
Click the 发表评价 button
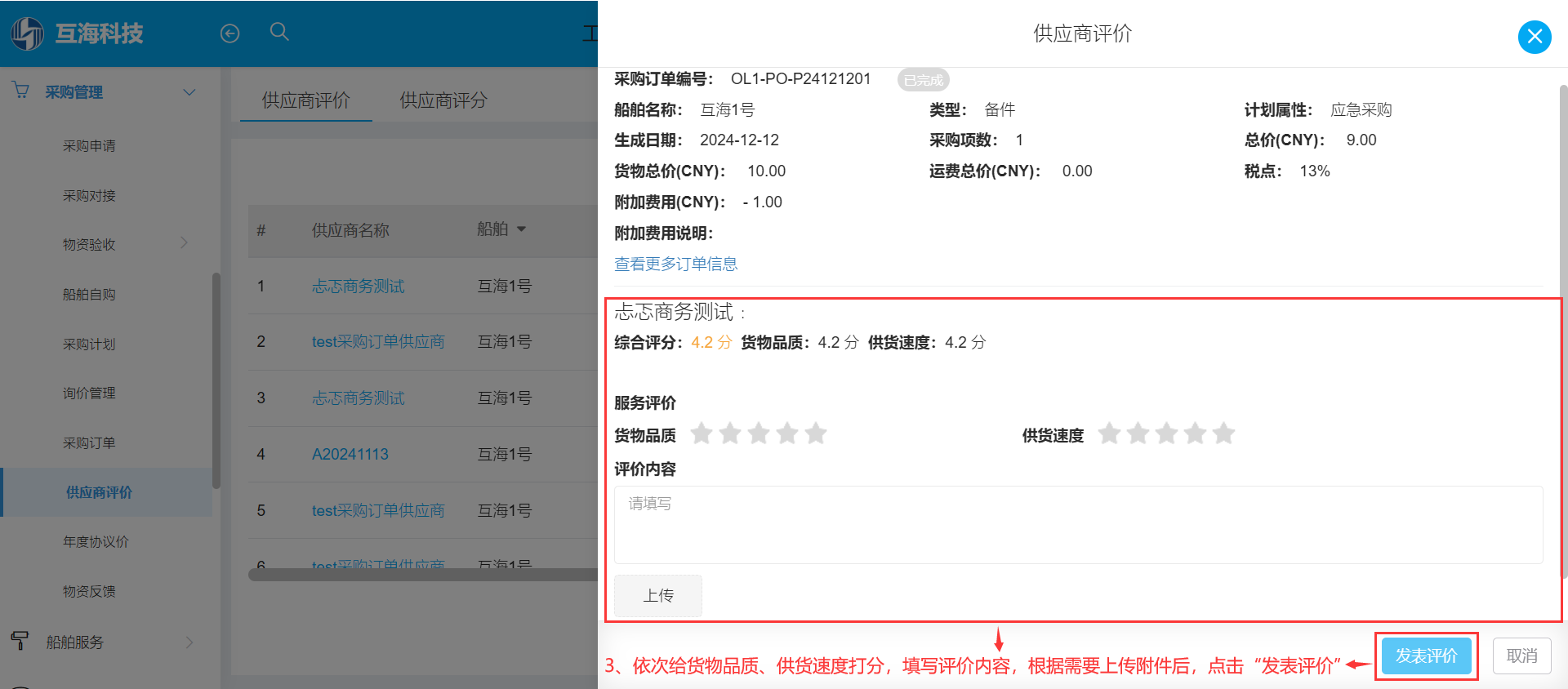(1426, 656)
